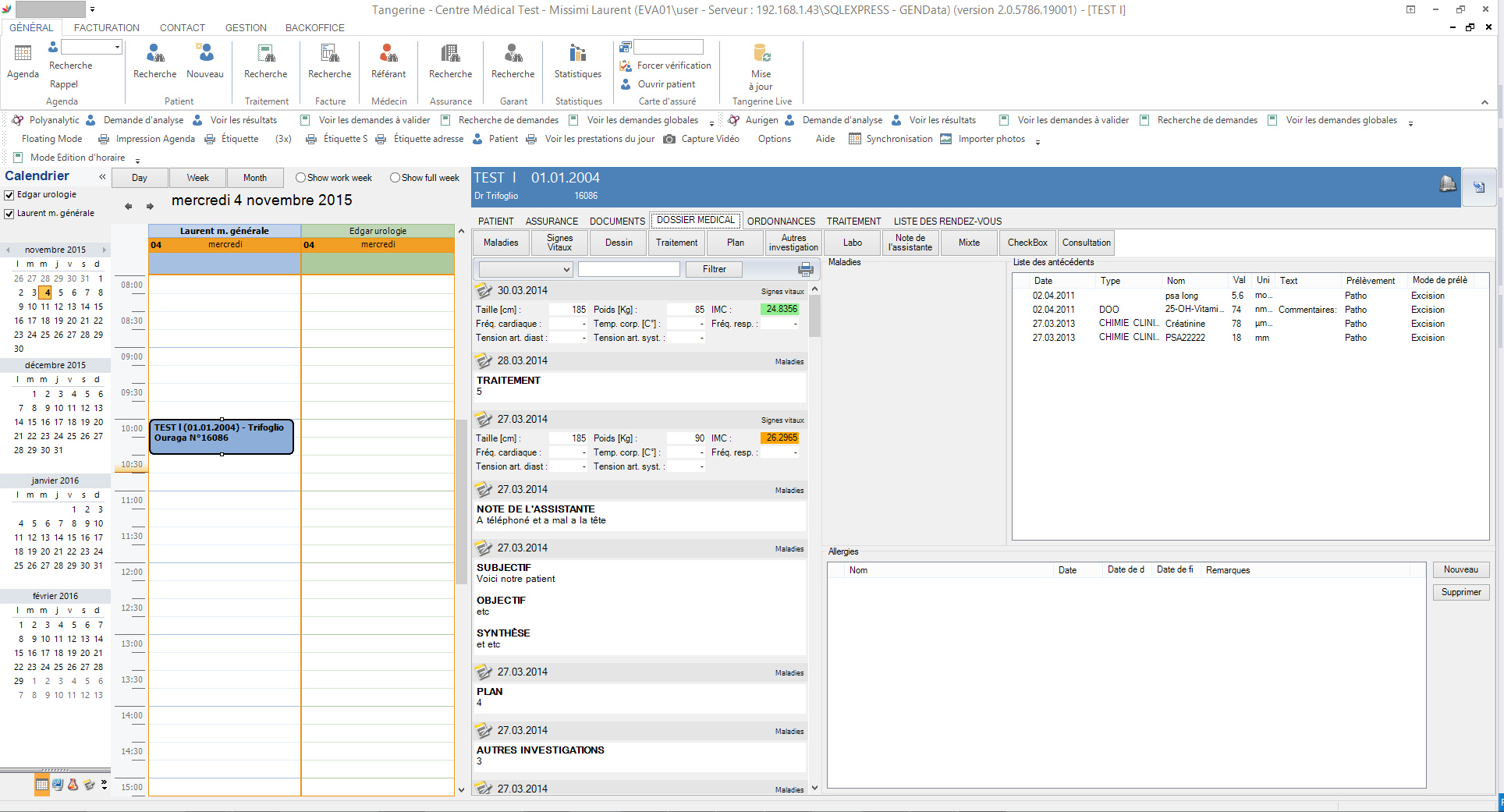The height and width of the screenshot is (812, 1504).
Task: Open Recherche Assurance icon
Action: (x=450, y=54)
